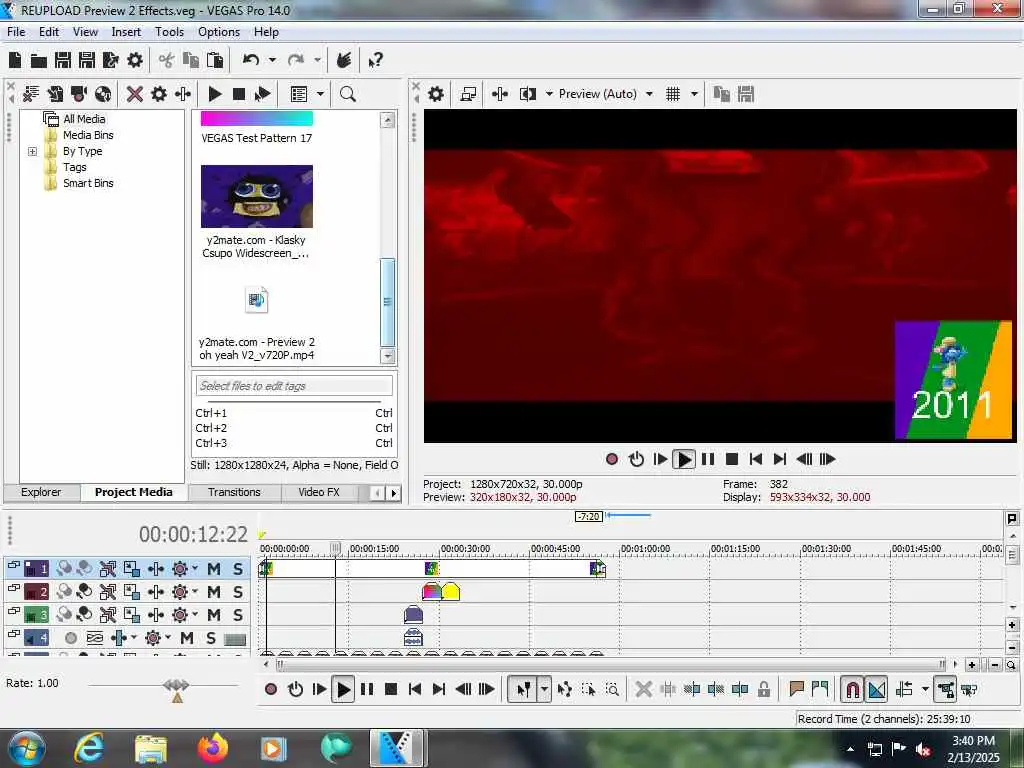
Task: Mute video track 2
Action: coord(214,592)
